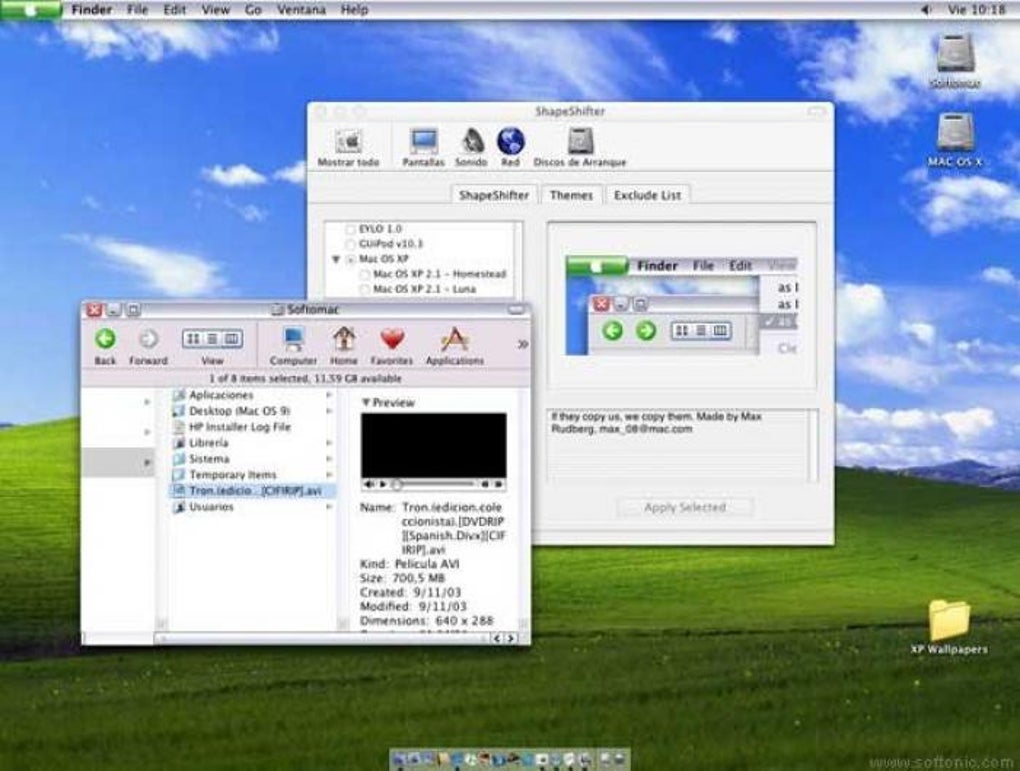This screenshot has height=771, width=1020.
Task: Collapse the Preview disclosure triangle
Action: [x=366, y=403]
